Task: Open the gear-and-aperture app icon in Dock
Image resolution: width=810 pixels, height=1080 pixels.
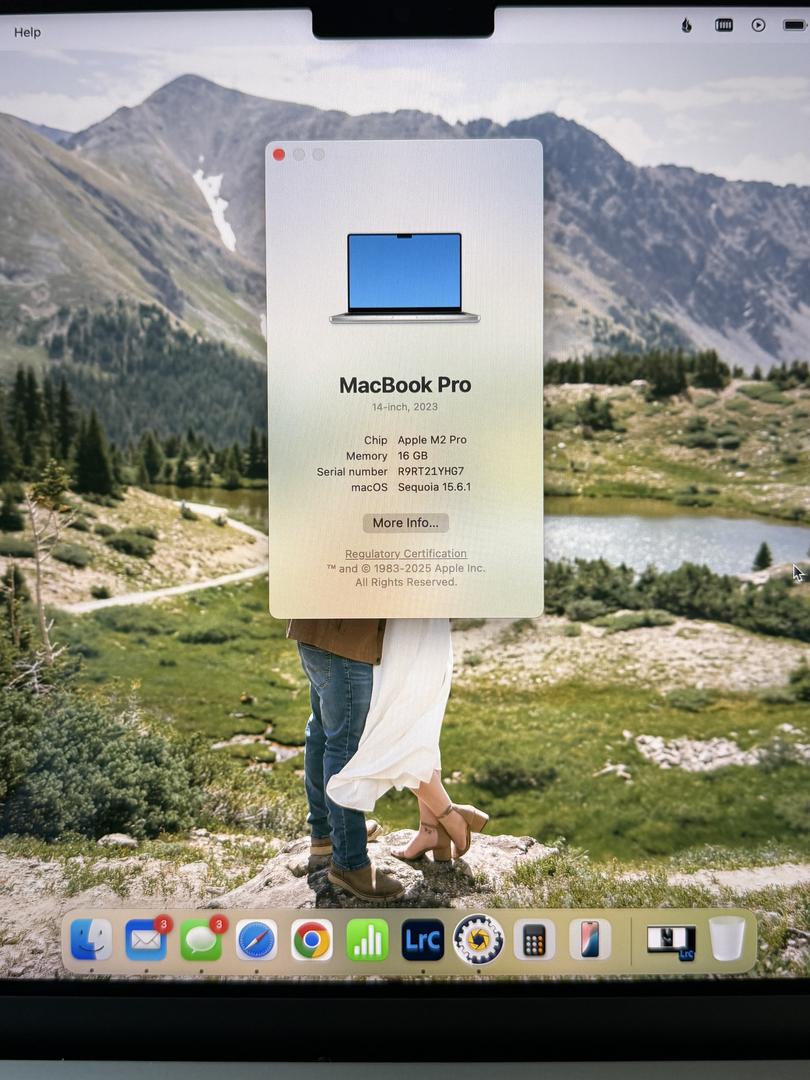Action: click(x=478, y=940)
